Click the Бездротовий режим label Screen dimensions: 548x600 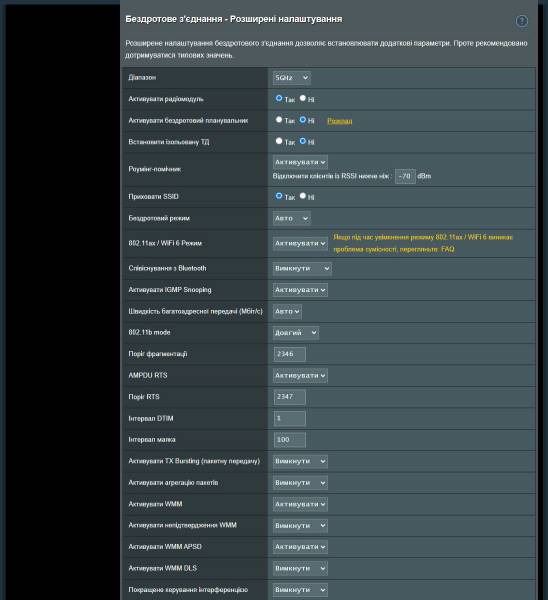159,218
